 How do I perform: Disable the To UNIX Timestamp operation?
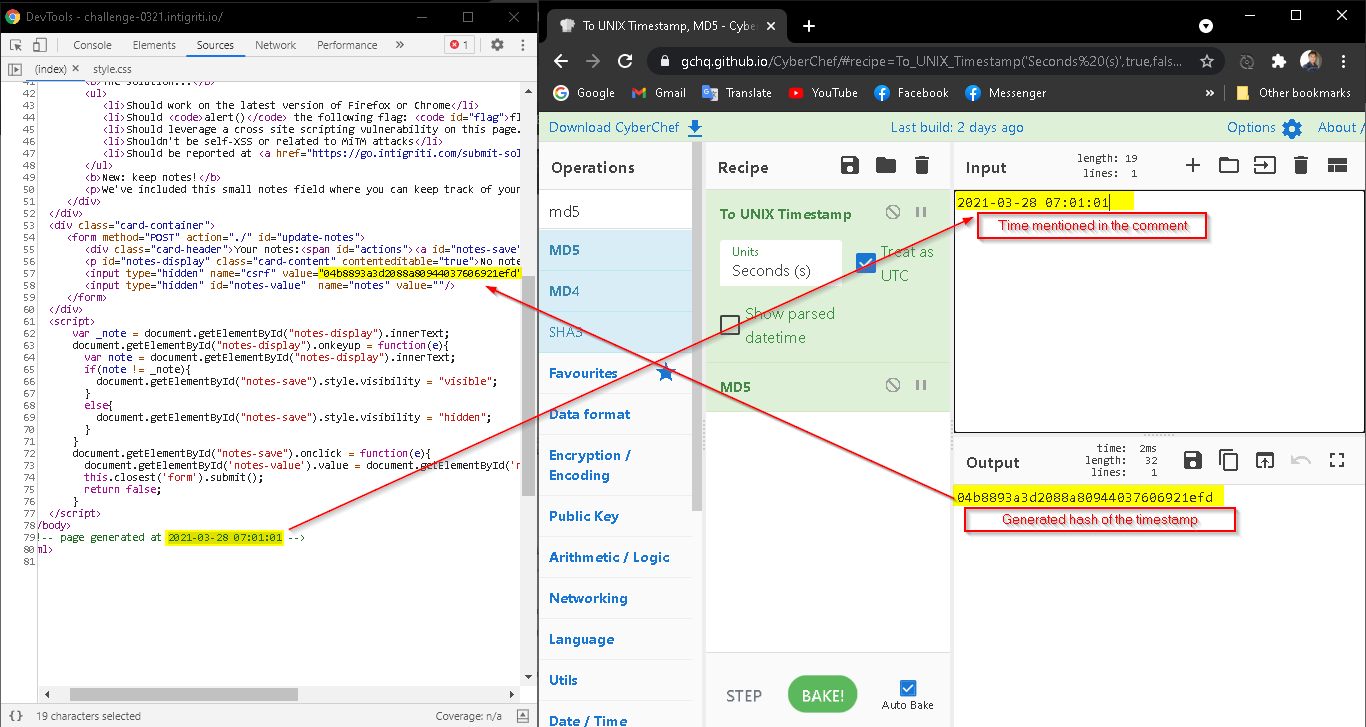pos(893,213)
